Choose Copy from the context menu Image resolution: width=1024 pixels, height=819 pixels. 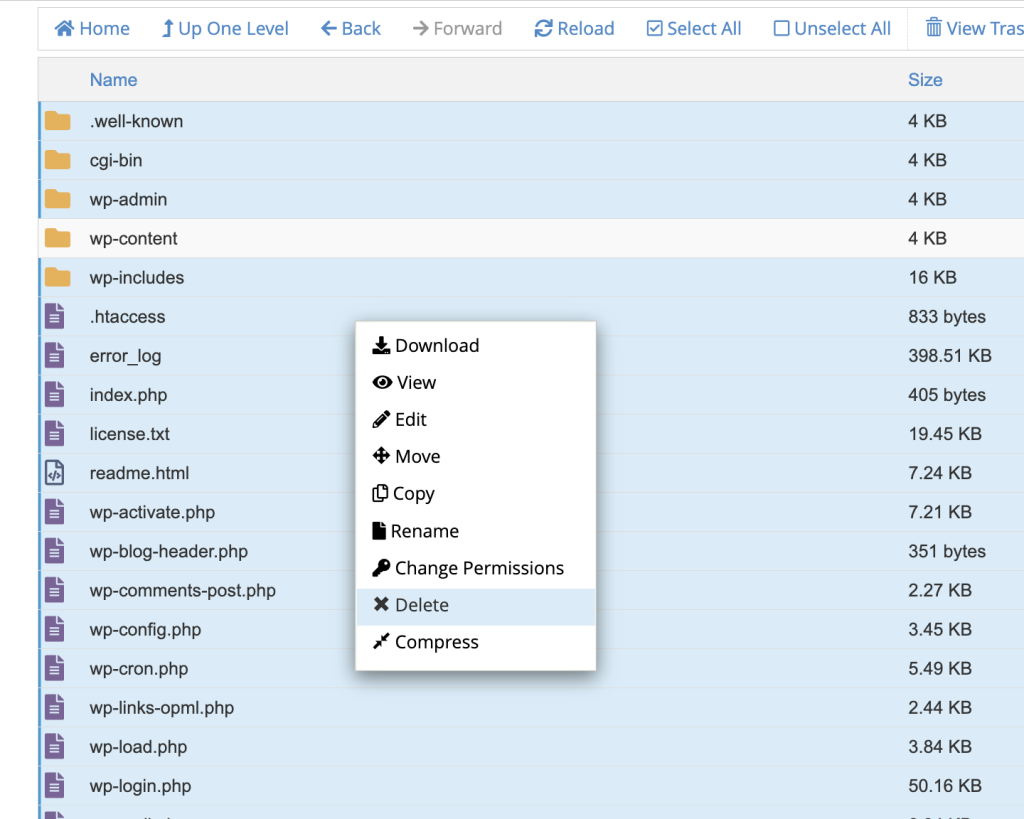click(x=403, y=494)
